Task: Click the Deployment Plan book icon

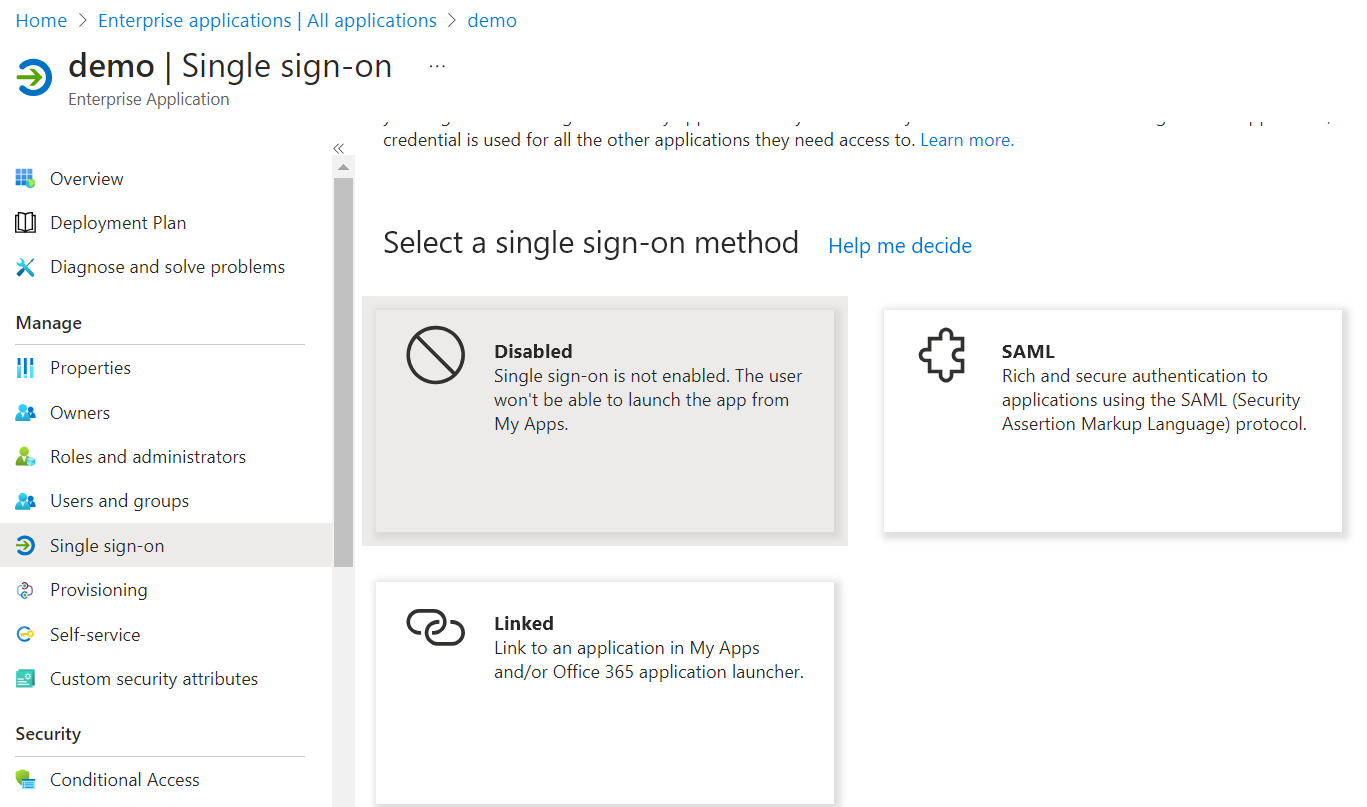Action: pos(25,223)
